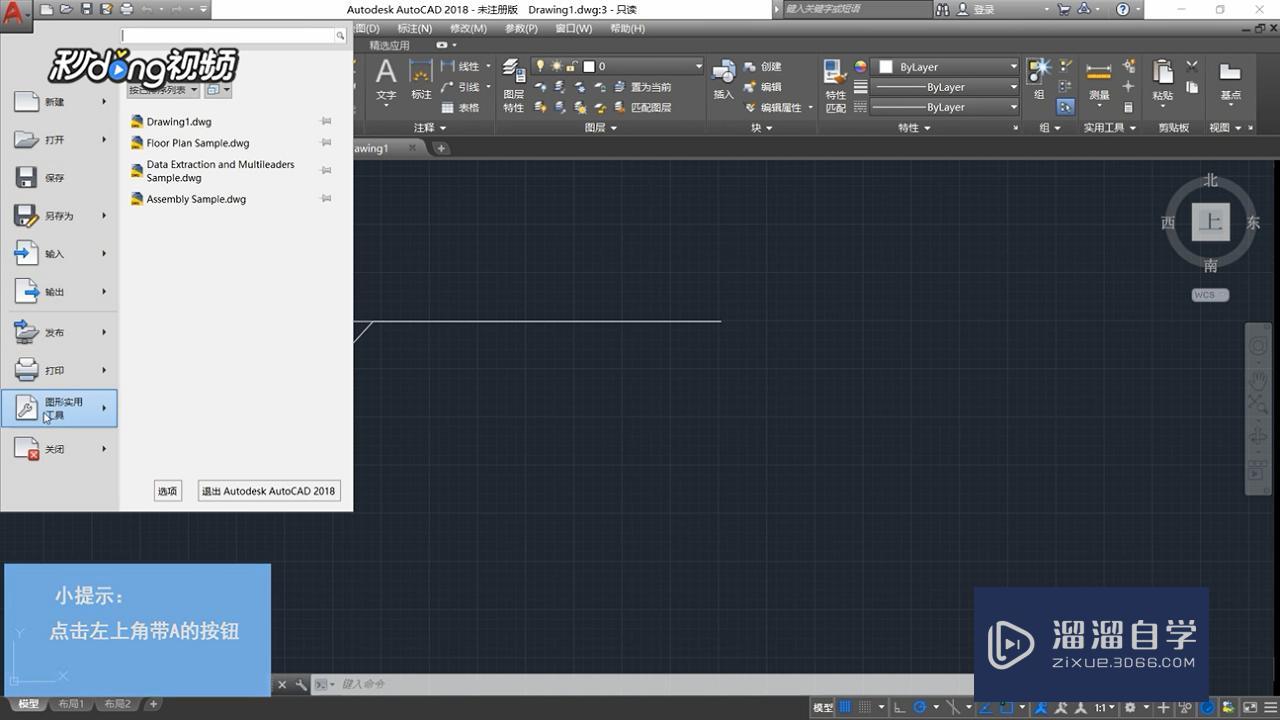Expand the layers (图层) panel
Image resolution: width=1280 pixels, height=720 pixels.
(x=601, y=128)
